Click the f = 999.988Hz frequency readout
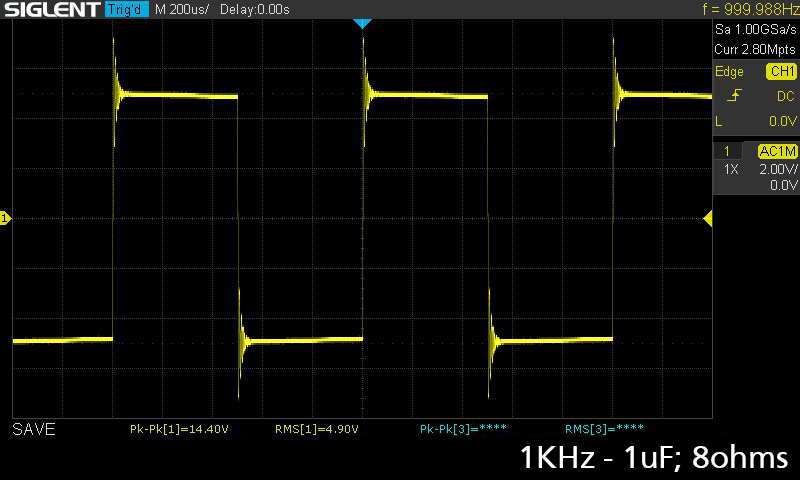Screen dimensions: 800x480 (749, 9)
